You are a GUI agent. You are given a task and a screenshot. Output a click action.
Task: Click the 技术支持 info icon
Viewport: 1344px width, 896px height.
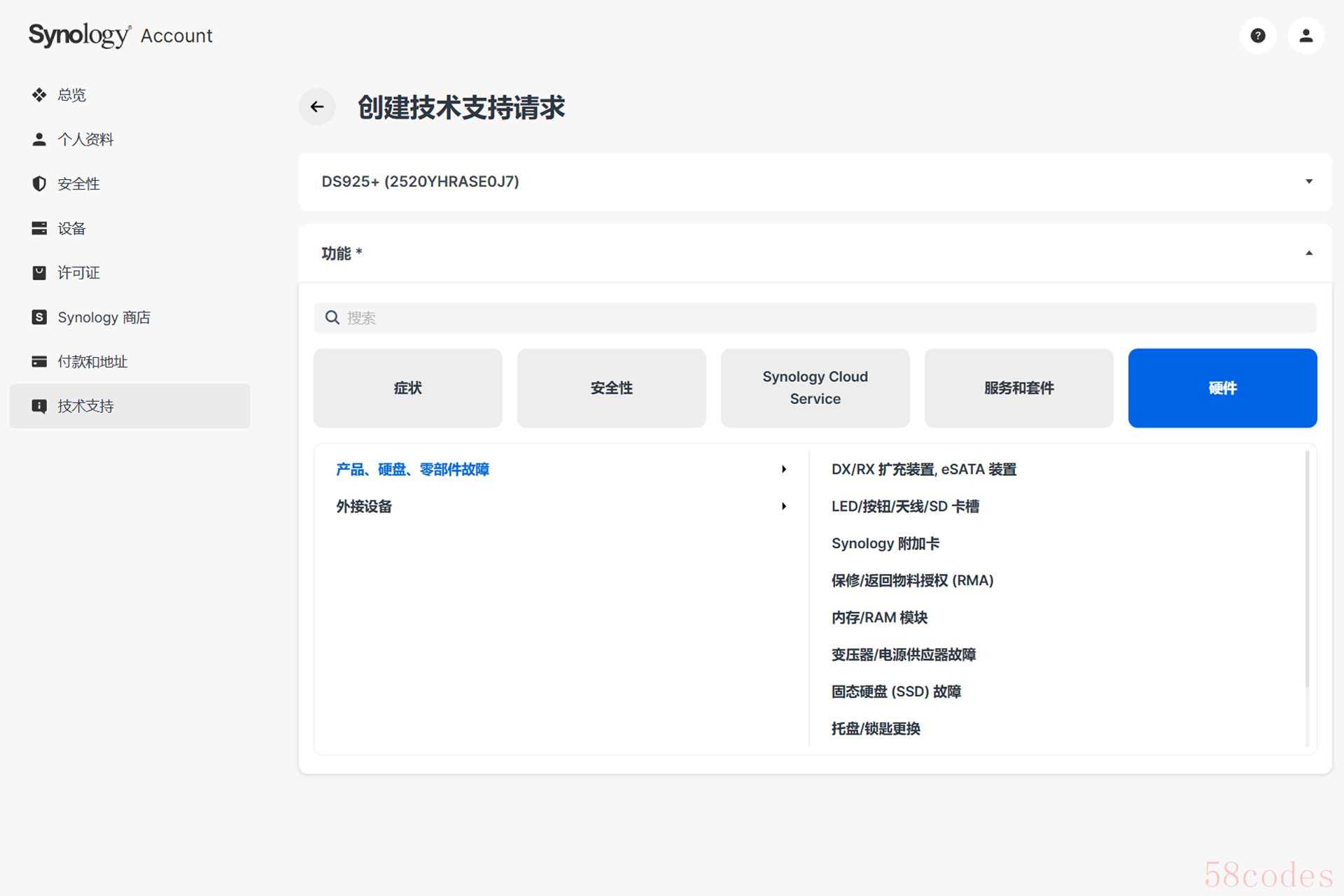(39, 406)
